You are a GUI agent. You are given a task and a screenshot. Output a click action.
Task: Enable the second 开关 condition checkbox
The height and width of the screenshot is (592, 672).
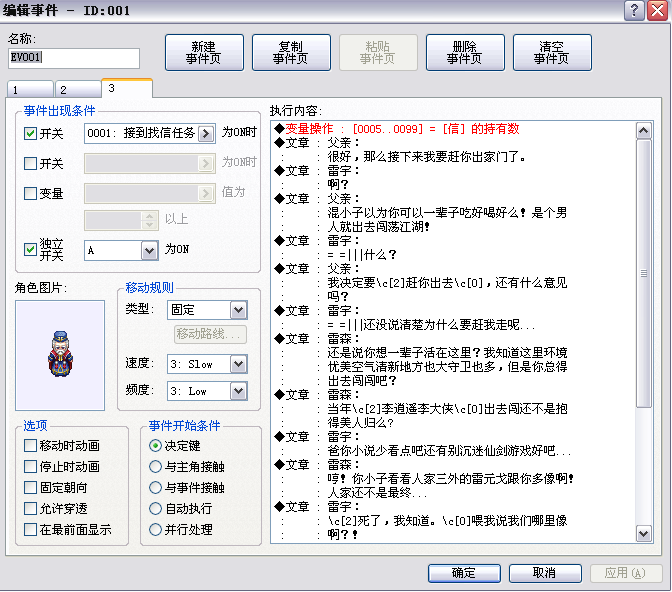pos(30,163)
